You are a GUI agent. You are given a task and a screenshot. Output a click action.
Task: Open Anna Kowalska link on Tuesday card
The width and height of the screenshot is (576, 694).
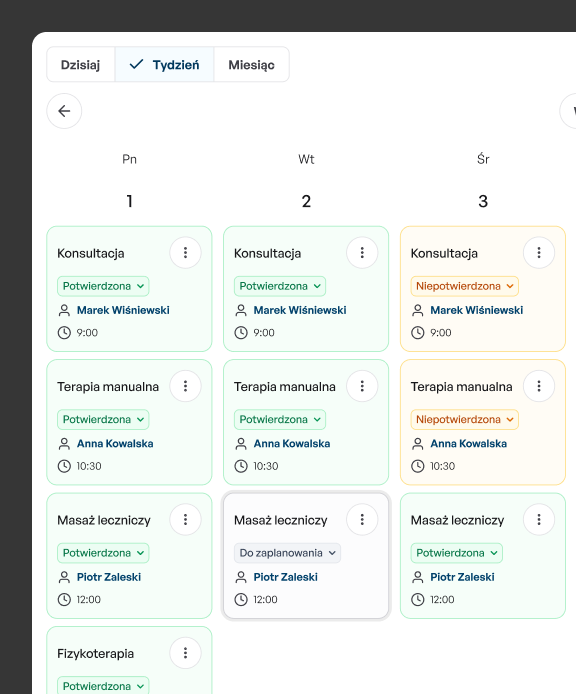(292, 443)
